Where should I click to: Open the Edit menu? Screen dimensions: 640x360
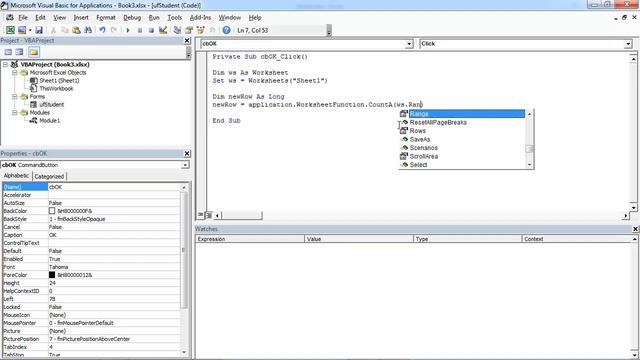pyautogui.click(x=40, y=18)
